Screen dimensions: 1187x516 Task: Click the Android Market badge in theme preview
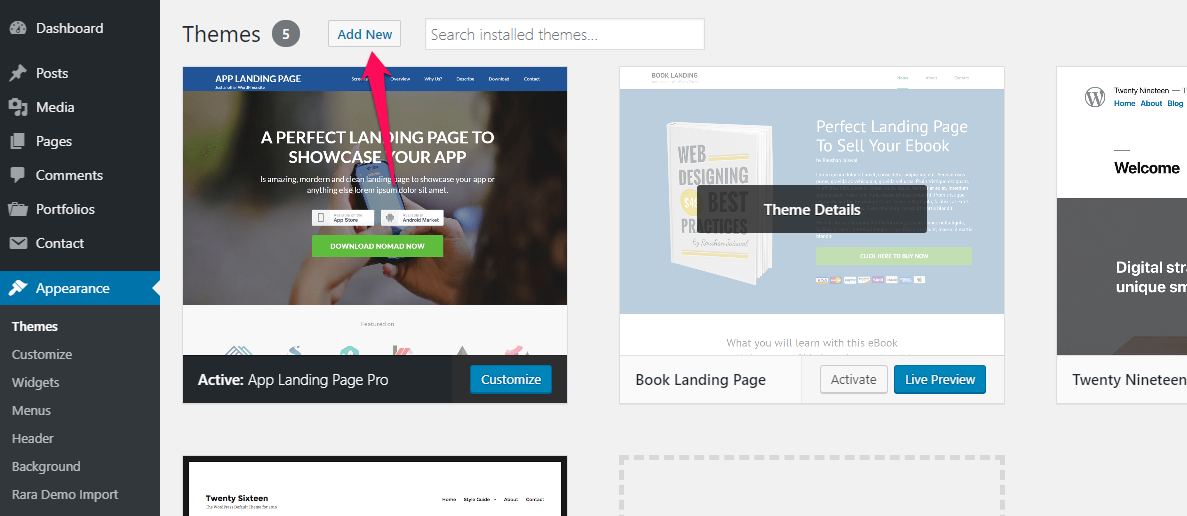(412, 217)
